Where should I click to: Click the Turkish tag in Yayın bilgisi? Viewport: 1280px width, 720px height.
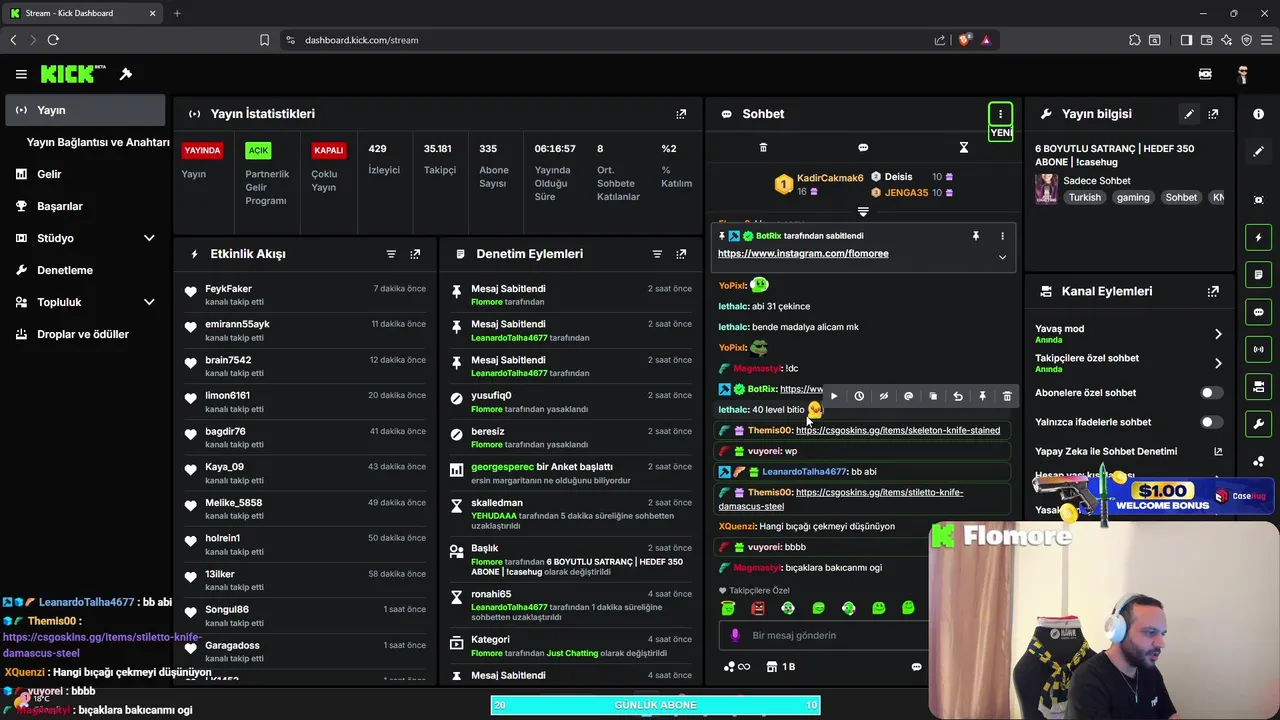1084,198
